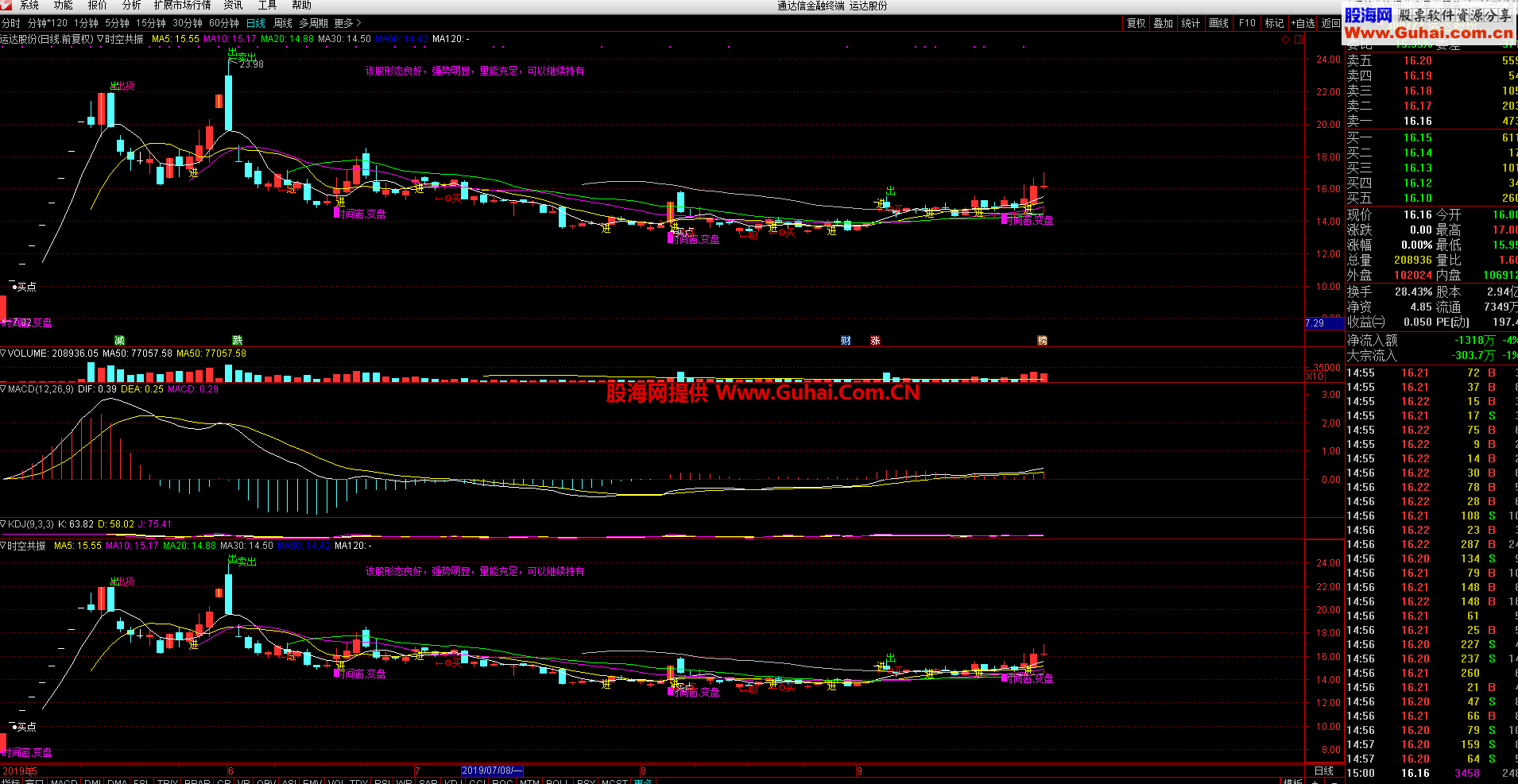The height and width of the screenshot is (784, 1518).
Task: Select the TRIX indicator tab at bottom
Action: pos(167,780)
